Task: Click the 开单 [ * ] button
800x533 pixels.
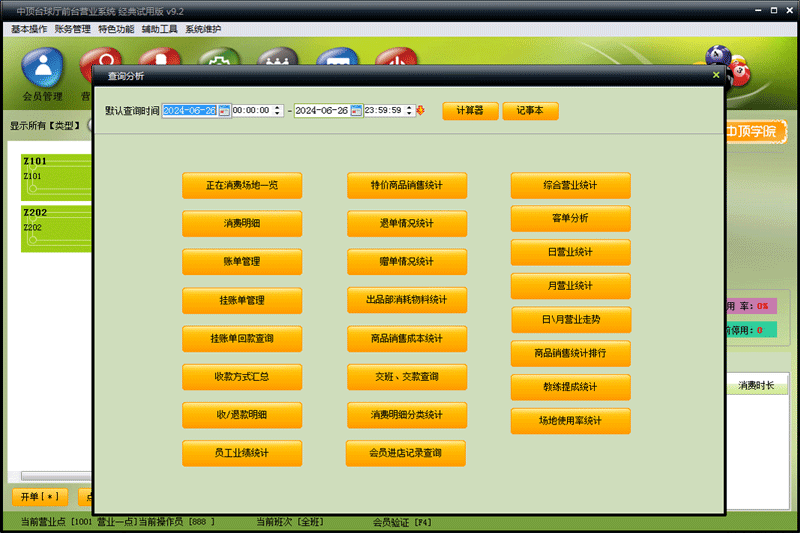Action: (40, 497)
